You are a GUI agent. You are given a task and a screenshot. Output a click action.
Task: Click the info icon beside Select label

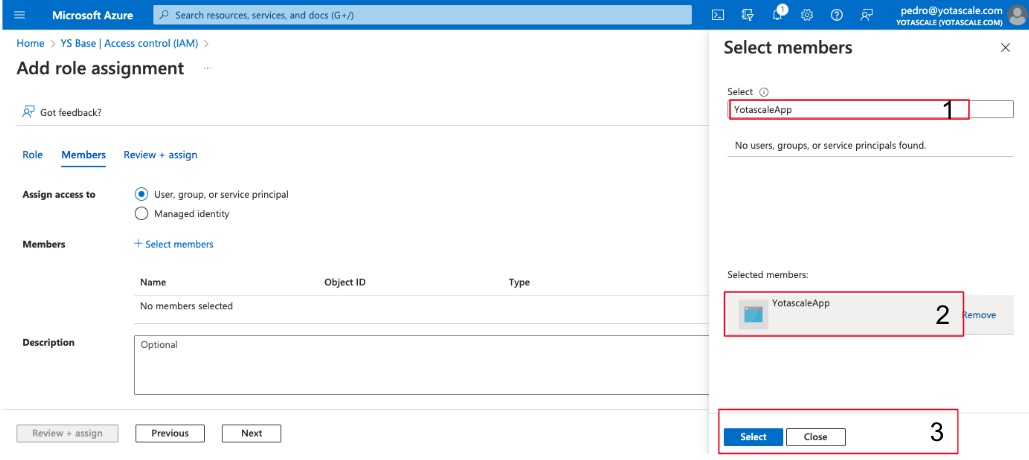coord(764,92)
